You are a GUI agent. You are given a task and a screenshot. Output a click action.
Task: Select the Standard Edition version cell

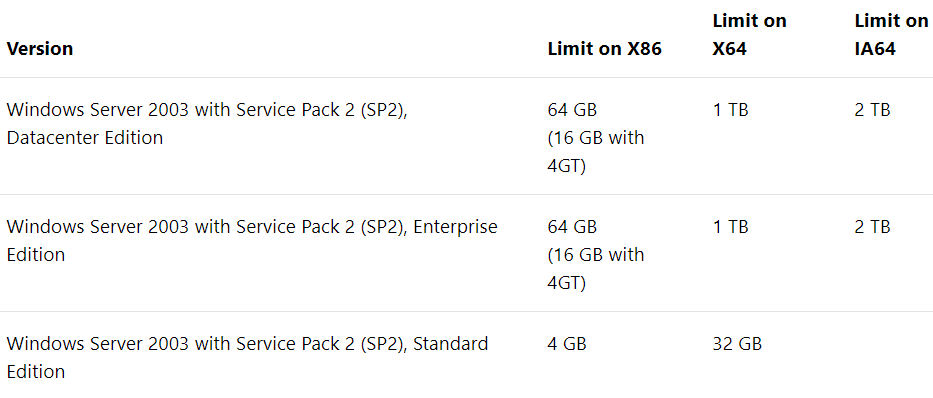pyautogui.click(x=248, y=358)
